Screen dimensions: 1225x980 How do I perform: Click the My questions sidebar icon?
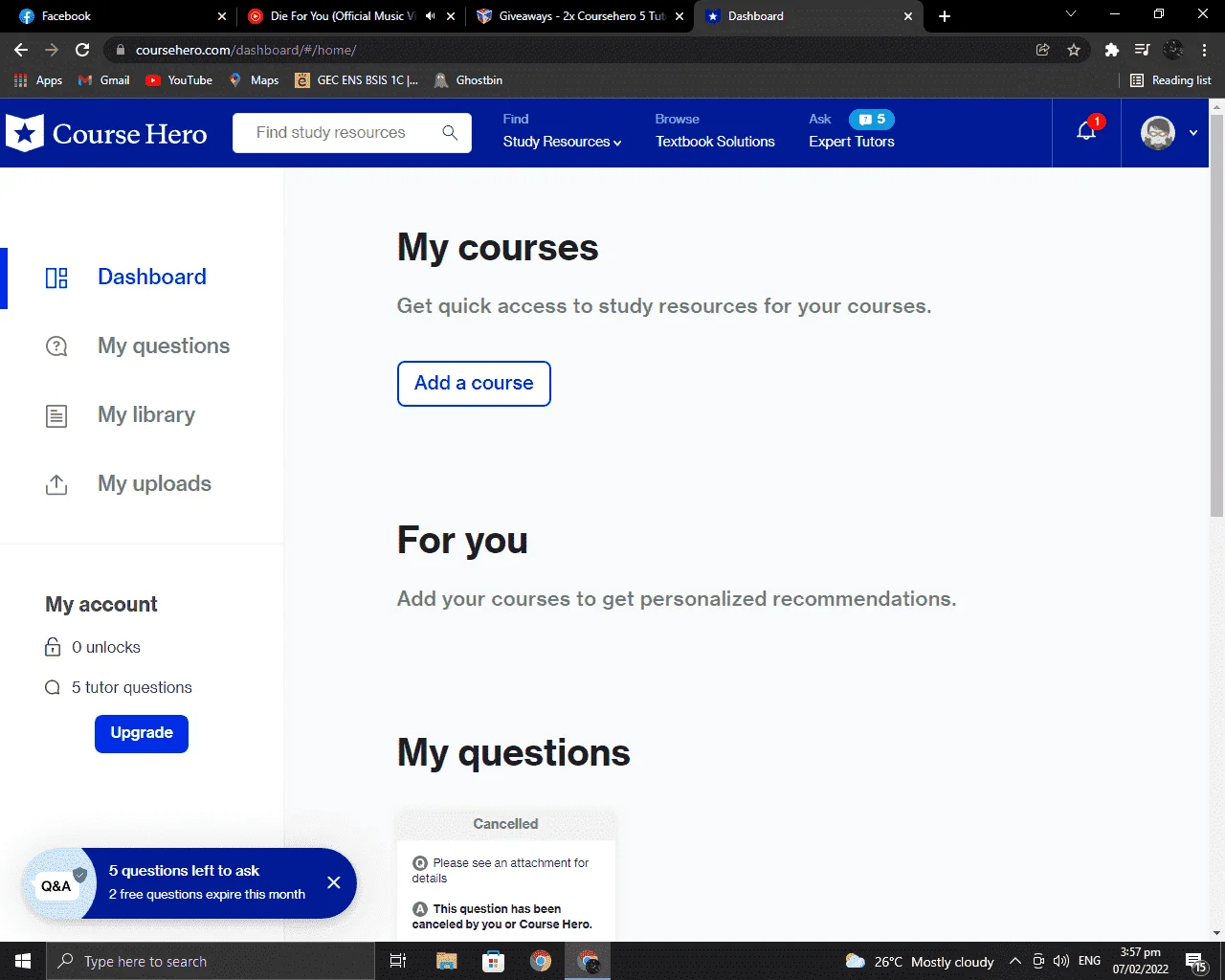click(x=56, y=346)
